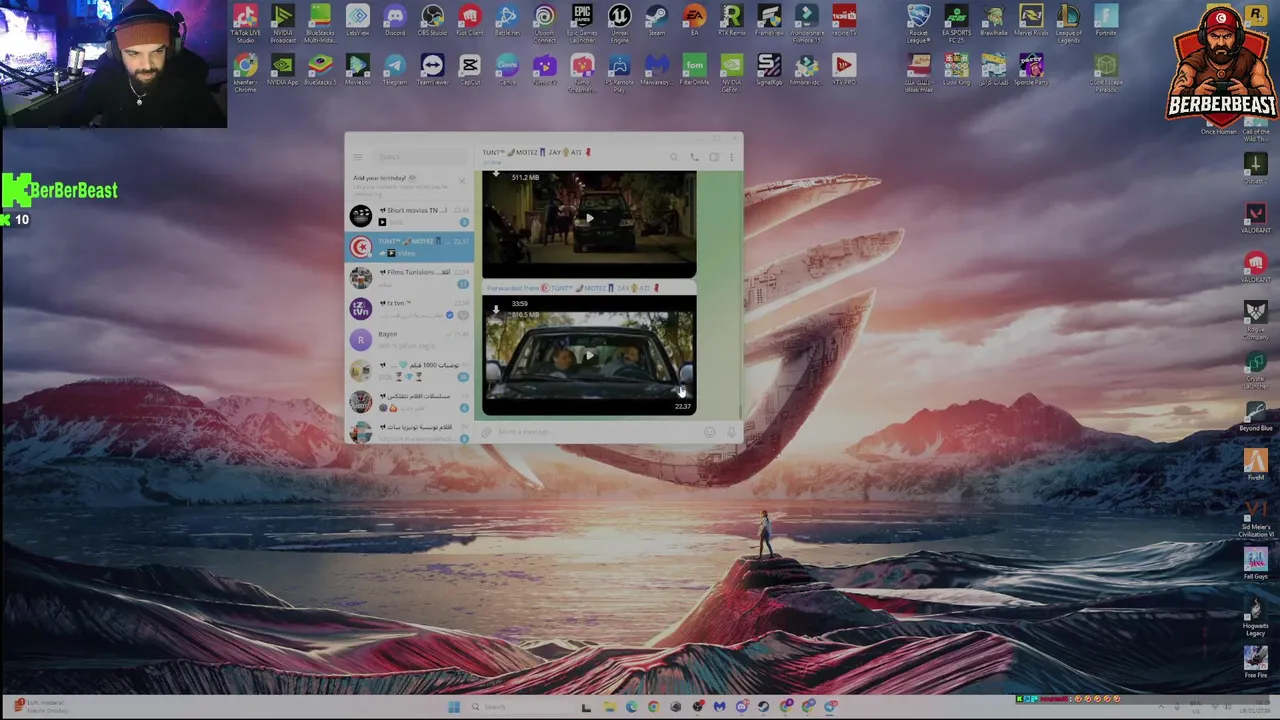
Task: Open Cube Escape Paradox desktop shortcut
Action: pos(1105,73)
